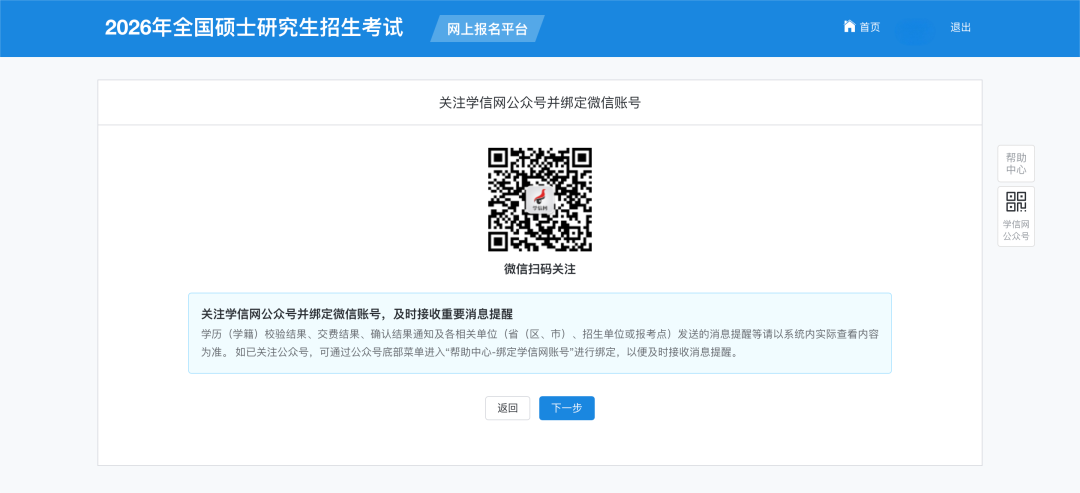The width and height of the screenshot is (1080, 493).
Task: Open the 帮助中心 side panel button
Action: click(x=1015, y=164)
